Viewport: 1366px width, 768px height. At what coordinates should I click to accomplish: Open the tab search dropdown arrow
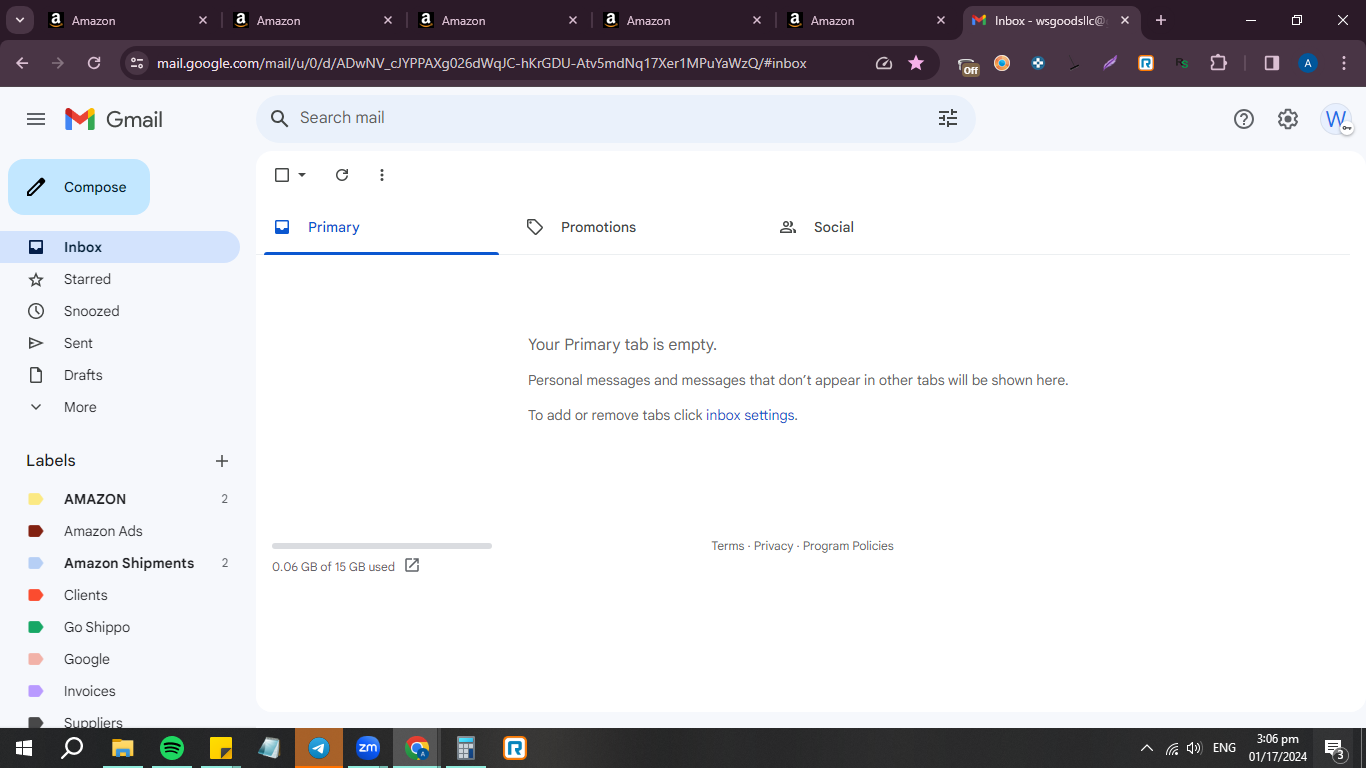coord(20,20)
